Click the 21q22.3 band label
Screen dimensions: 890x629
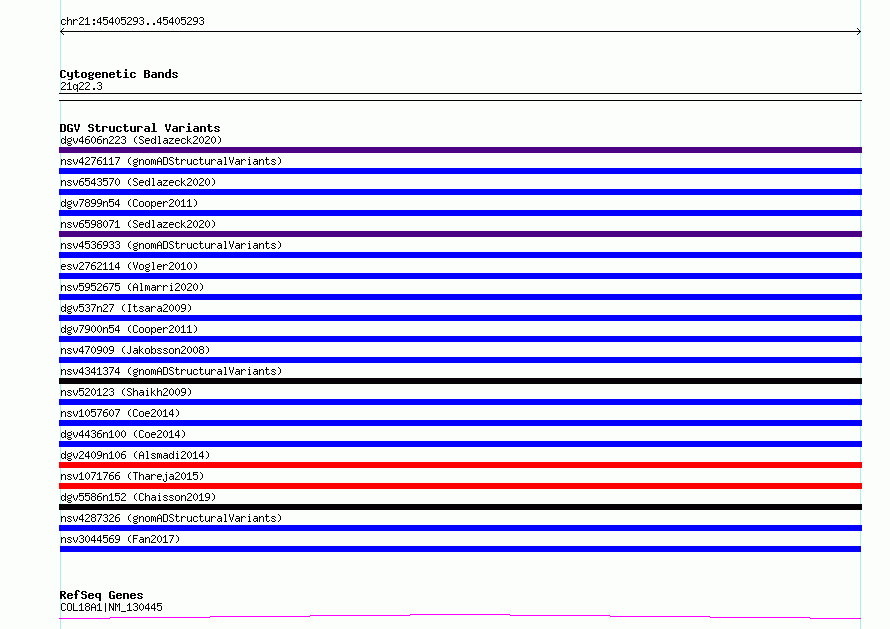81,86
